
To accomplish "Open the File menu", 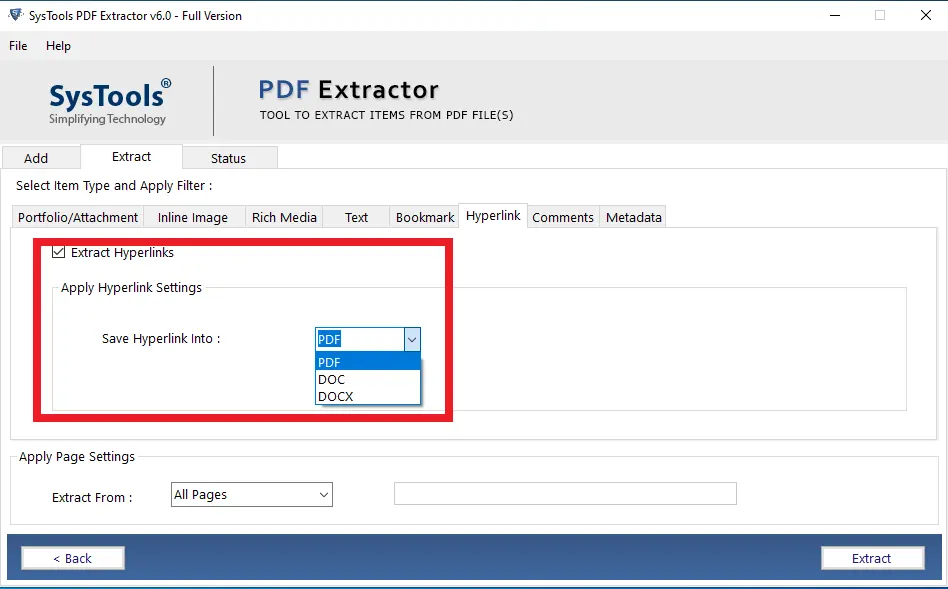I will 18,46.
